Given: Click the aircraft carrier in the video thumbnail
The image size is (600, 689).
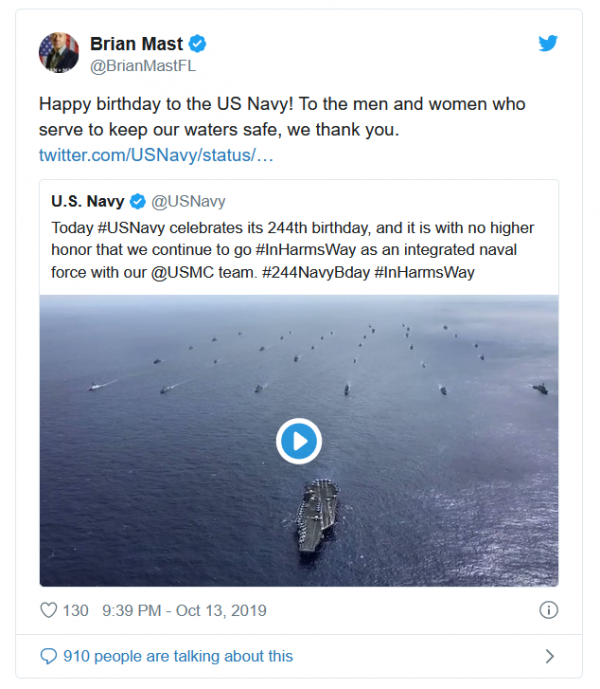Looking at the screenshot, I should (x=318, y=513).
